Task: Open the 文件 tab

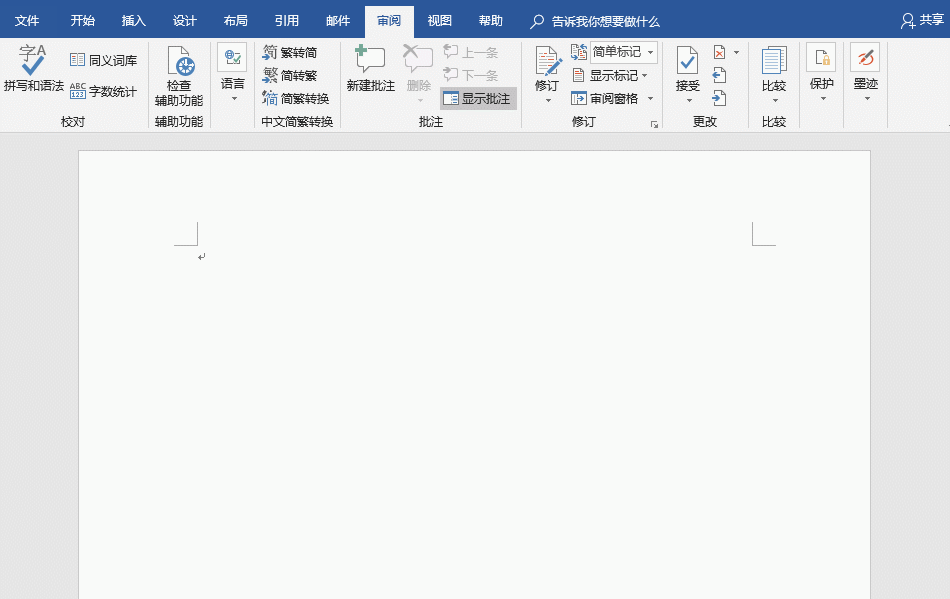Action: (x=27, y=21)
